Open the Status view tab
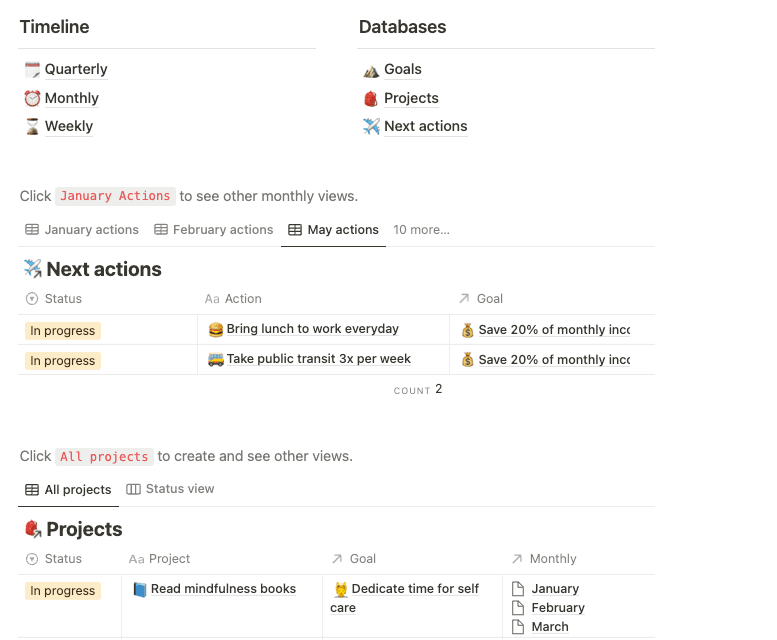Image resolution: width=777 pixels, height=640 pixels. [170, 489]
